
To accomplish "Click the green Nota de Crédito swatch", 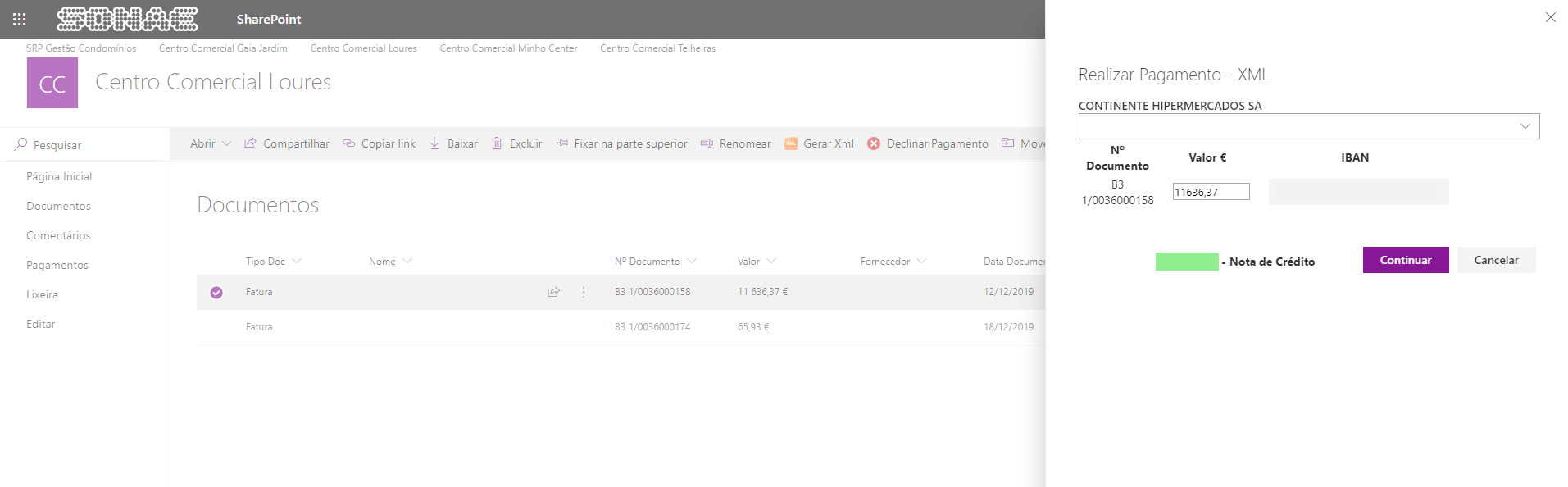I will (x=1186, y=262).
